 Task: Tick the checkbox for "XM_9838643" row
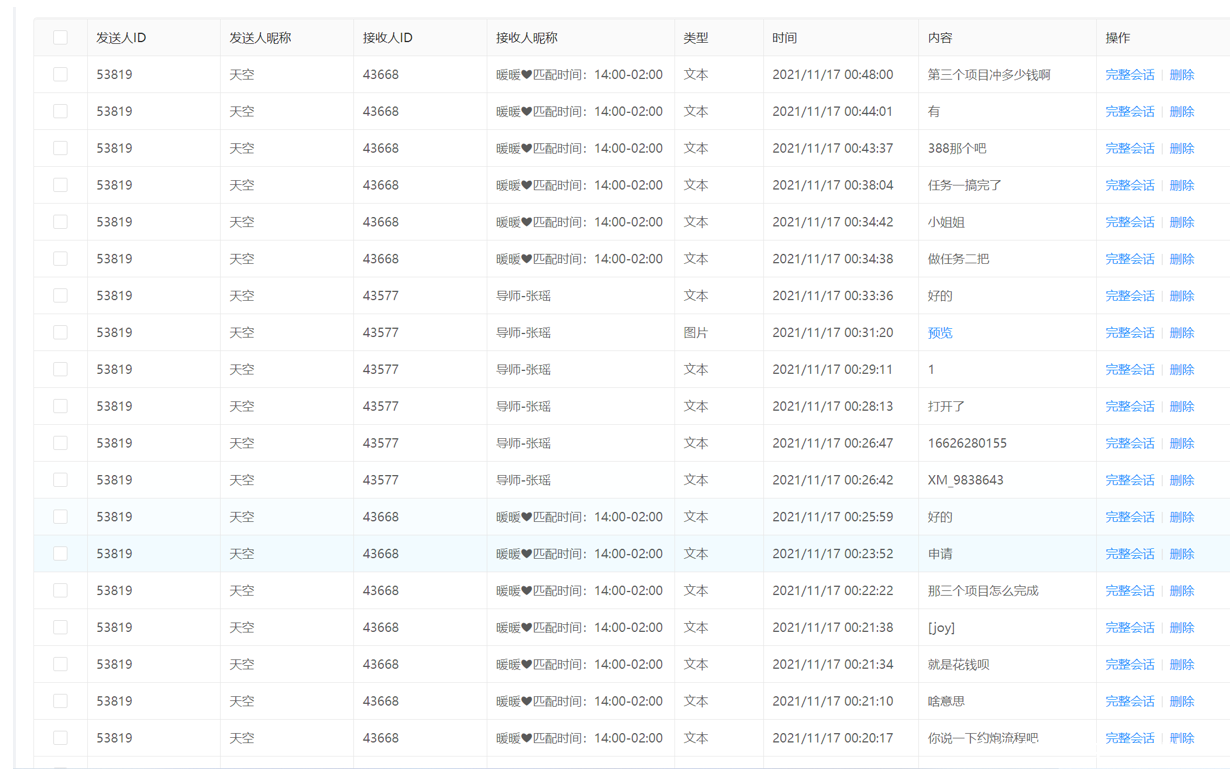pos(61,480)
